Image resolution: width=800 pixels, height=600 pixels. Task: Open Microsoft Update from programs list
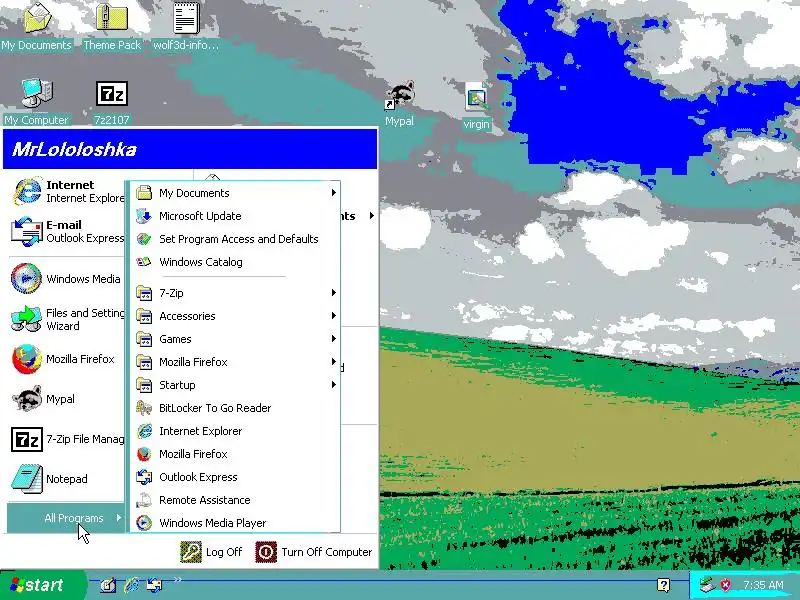(x=235, y=216)
